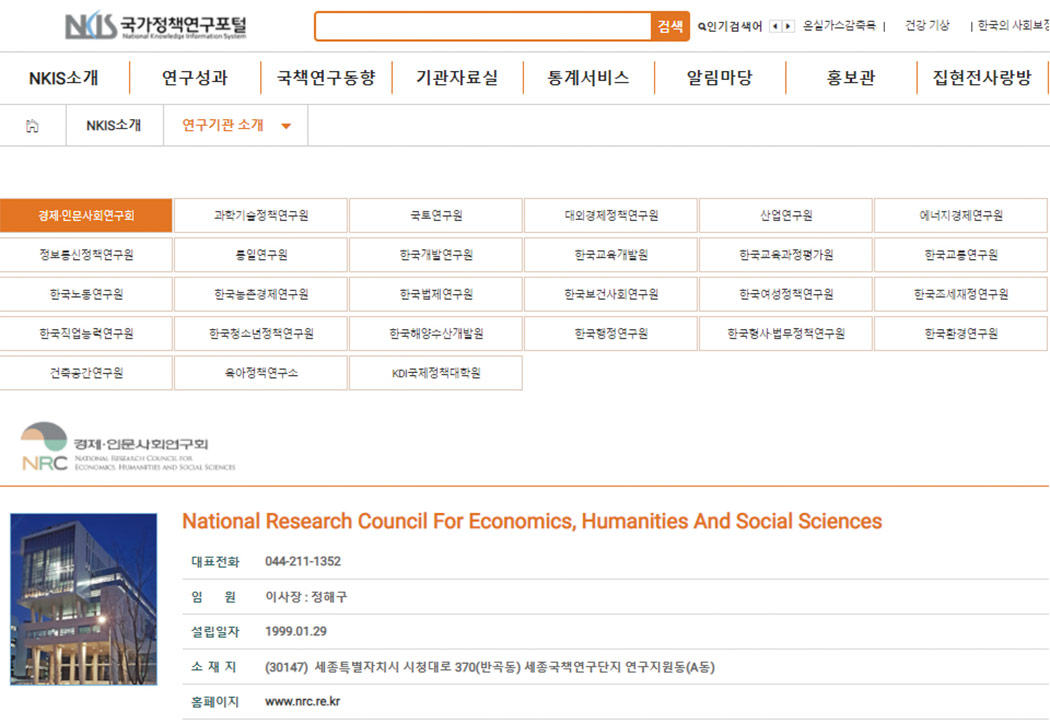Select the 한국환경연구원 institute tab

pos(961,334)
